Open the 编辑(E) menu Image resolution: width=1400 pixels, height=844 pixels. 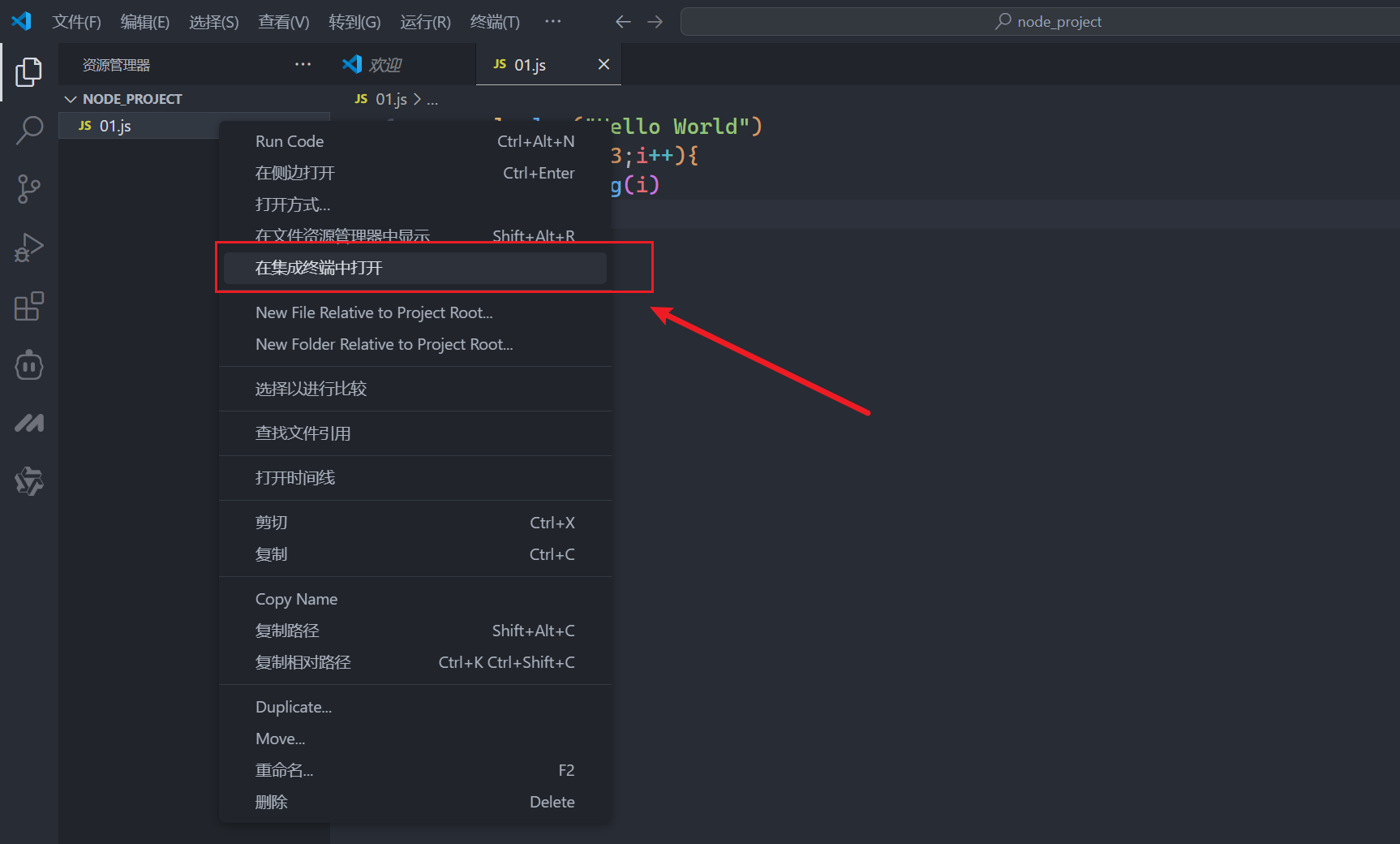(145, 22)
